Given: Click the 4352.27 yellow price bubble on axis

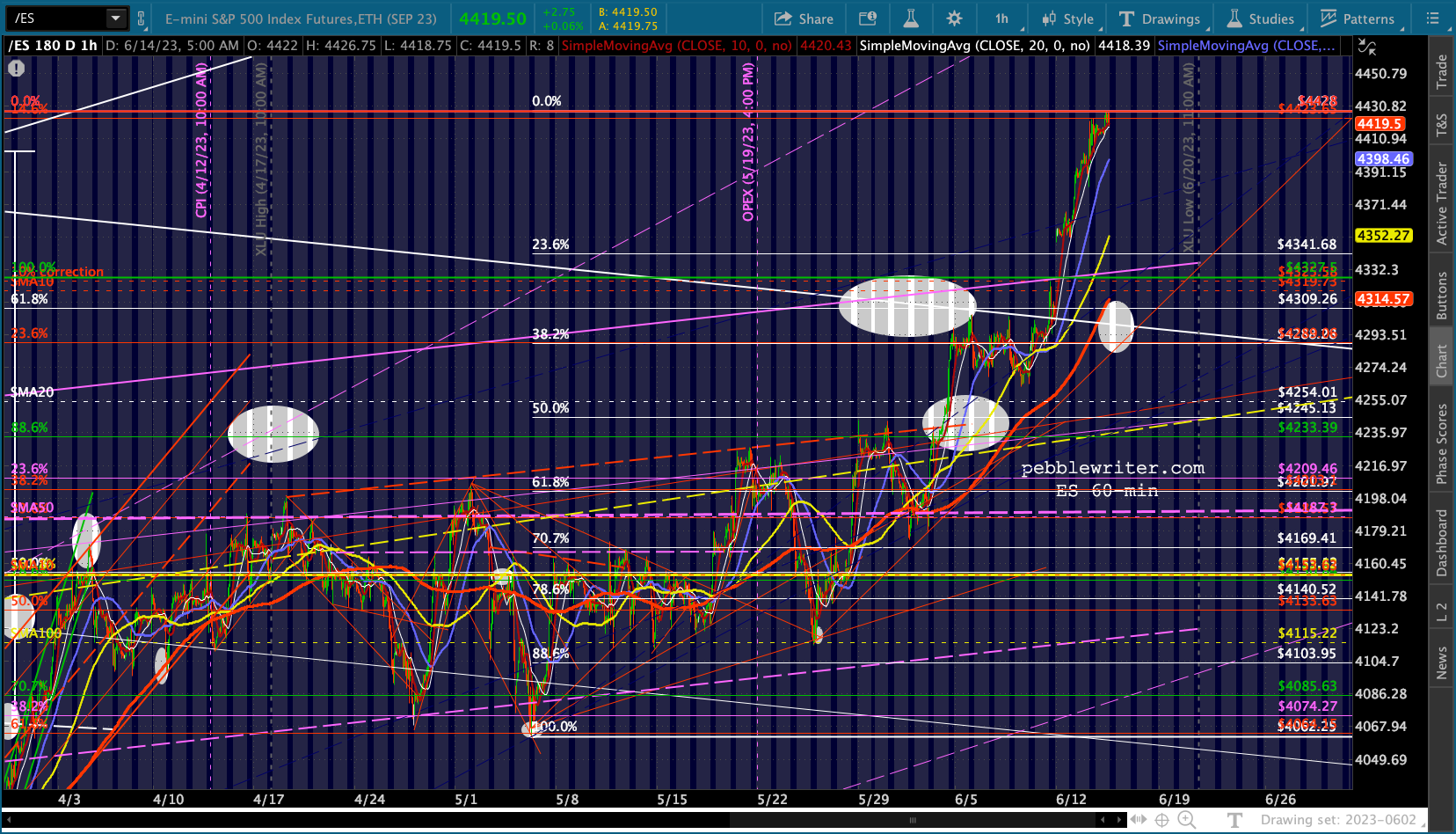Looking at the screenshot, I should 1383,236.
